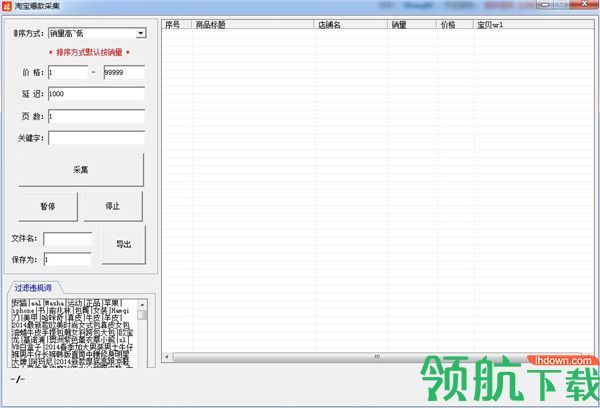The width and height of the screenshot is (600, 408).
Task: Start collection with the 采集 button
Action: [x=81, y=170]
